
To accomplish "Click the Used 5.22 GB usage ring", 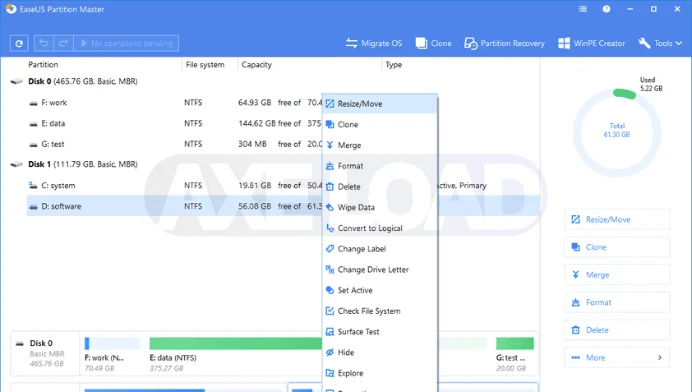I will pos(617,133).
